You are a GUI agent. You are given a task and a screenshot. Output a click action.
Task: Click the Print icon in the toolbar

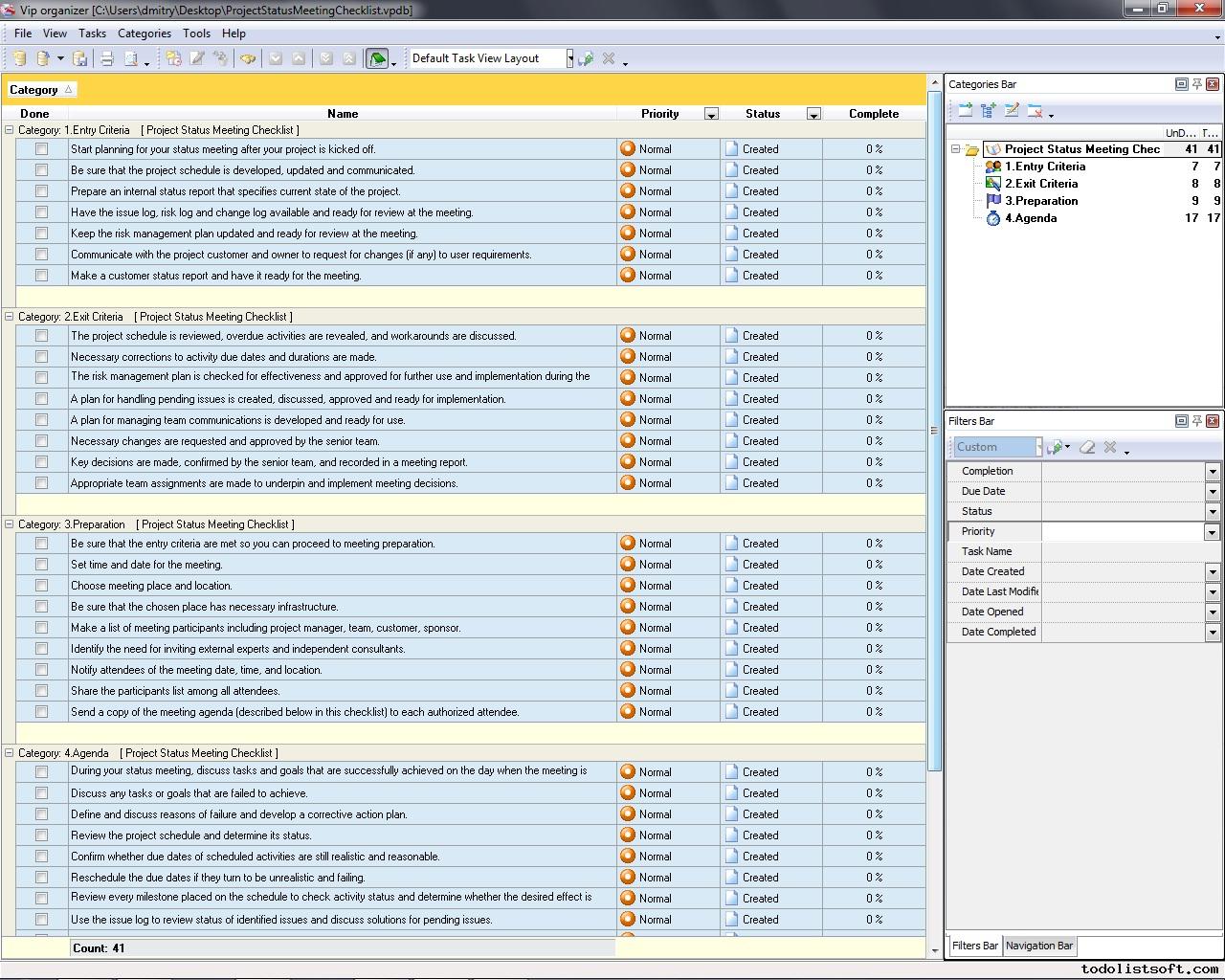(x=107, y=58)
